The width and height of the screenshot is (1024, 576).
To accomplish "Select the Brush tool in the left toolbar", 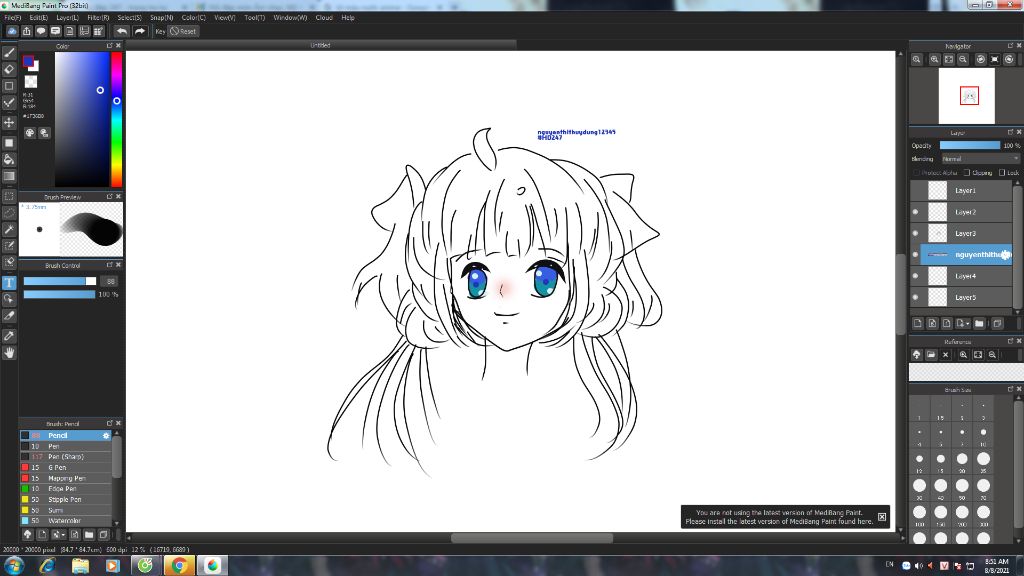I will tap(9, 53).
